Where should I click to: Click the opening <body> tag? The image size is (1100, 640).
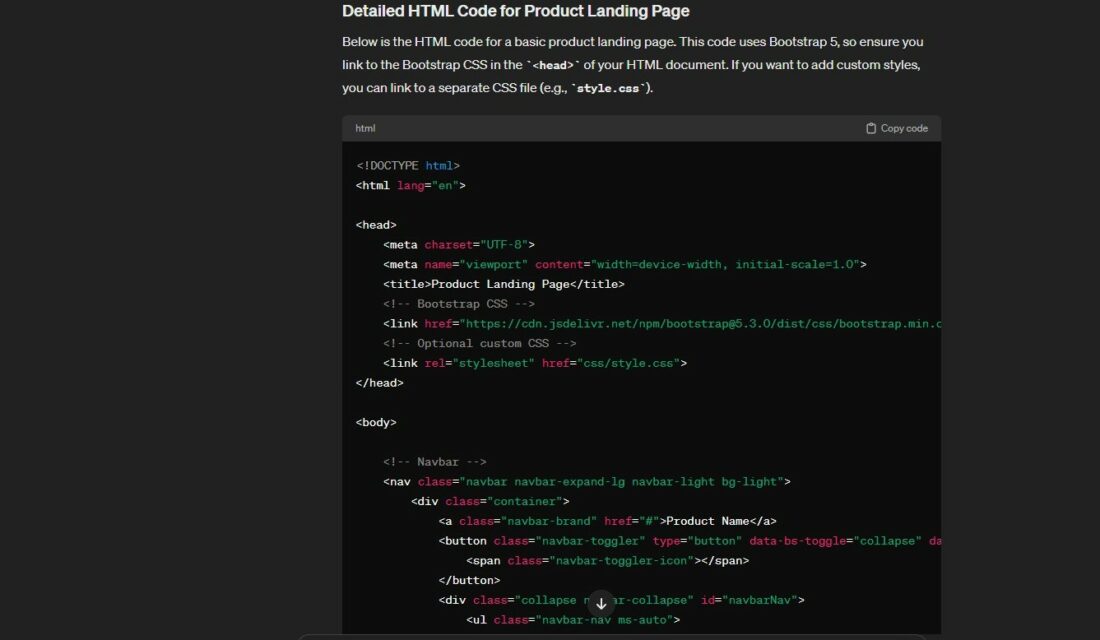point(376,422)
